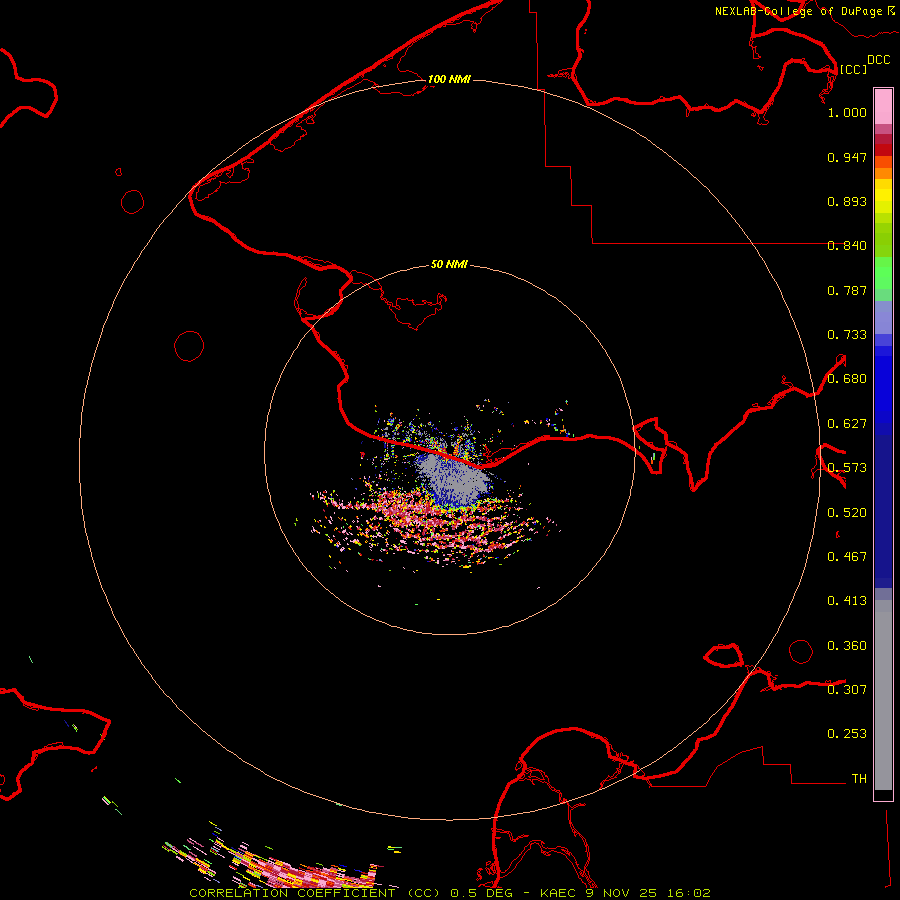900x900 pixels.
Task: Click the 0.520 color scale value
Action: pyautogui.click(x=847, y=513)
